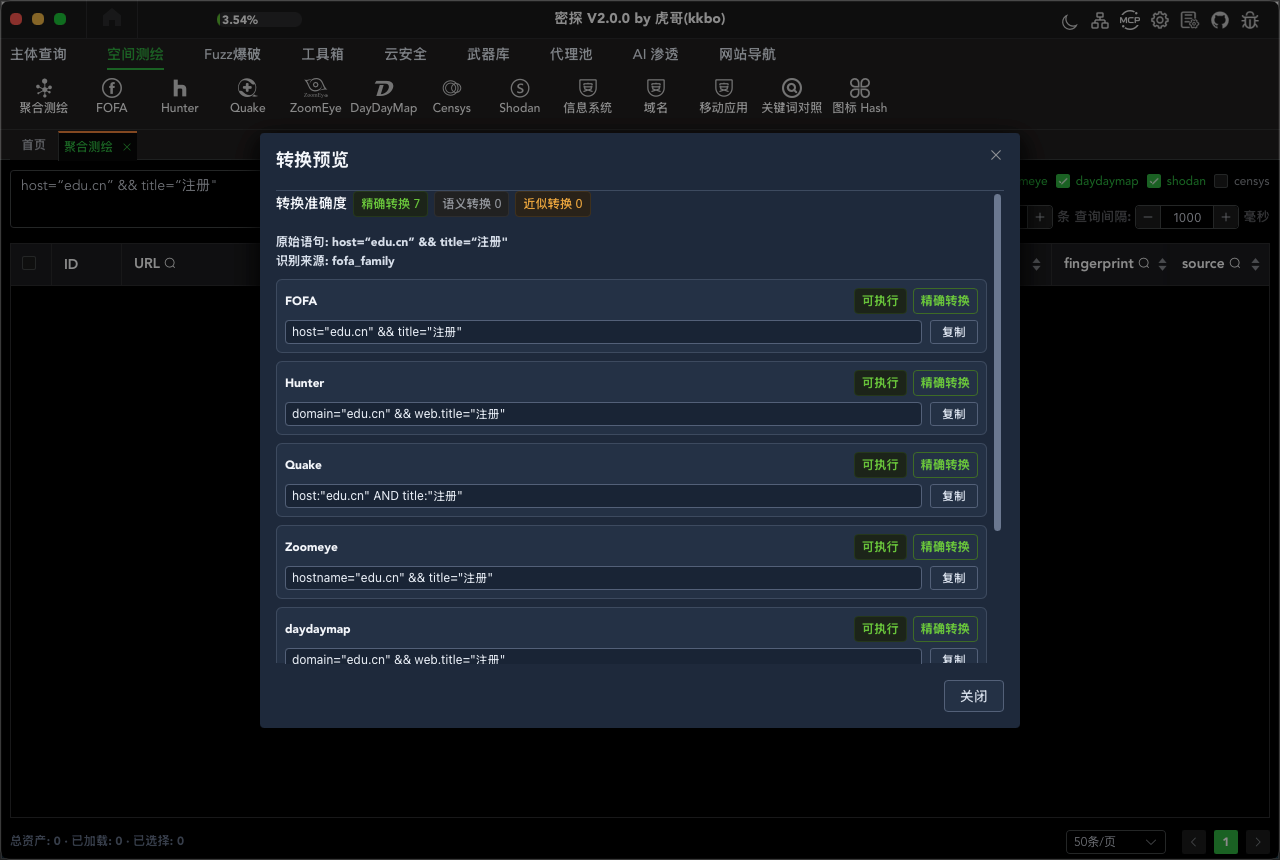Image resolution: width=1280 pixels, height=860 pixels.
Task: Click the Quake query field in the dialog
Action: [603, 496]
